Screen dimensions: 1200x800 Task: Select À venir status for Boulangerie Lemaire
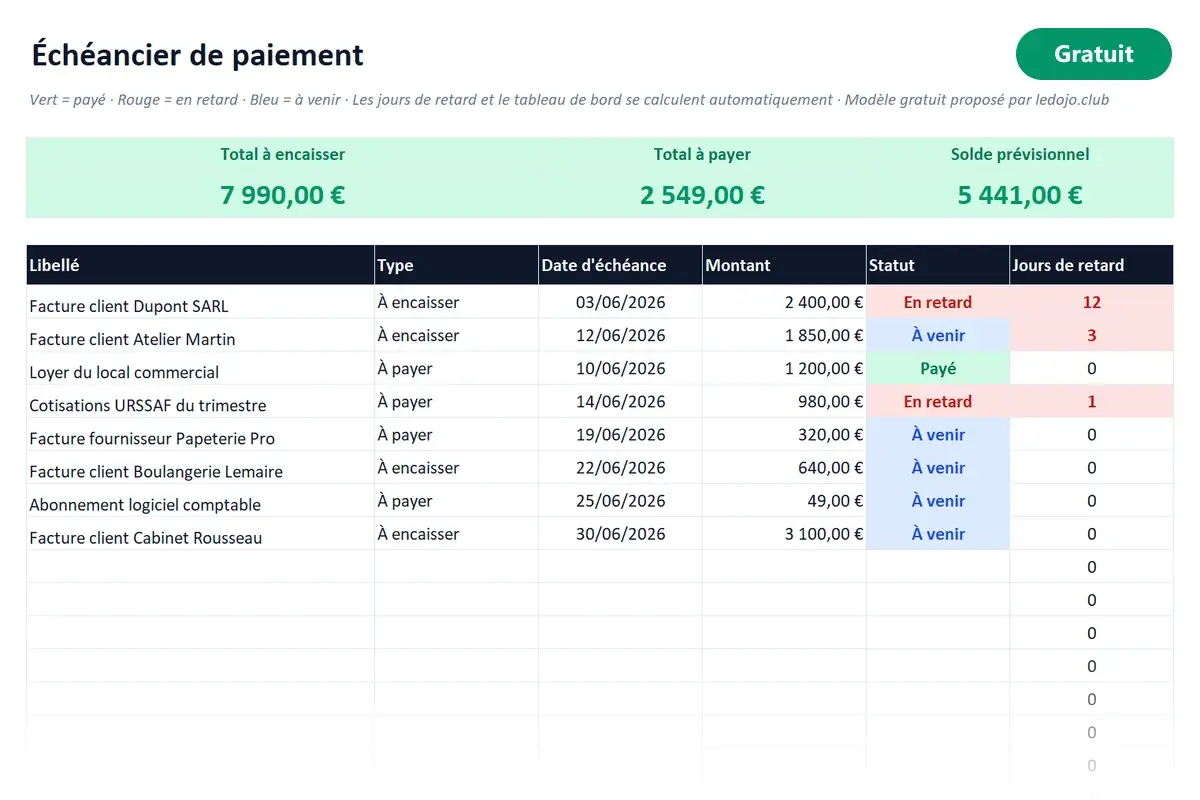[x=938, y=467]
